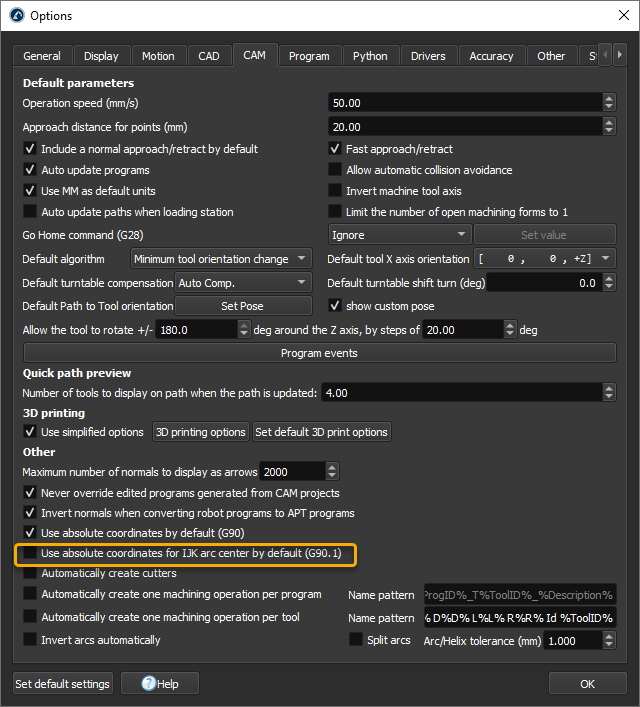Enable absolute coordinates for IJK arc center
This screenshot has width=640, height=707.
tap(31, 553)
